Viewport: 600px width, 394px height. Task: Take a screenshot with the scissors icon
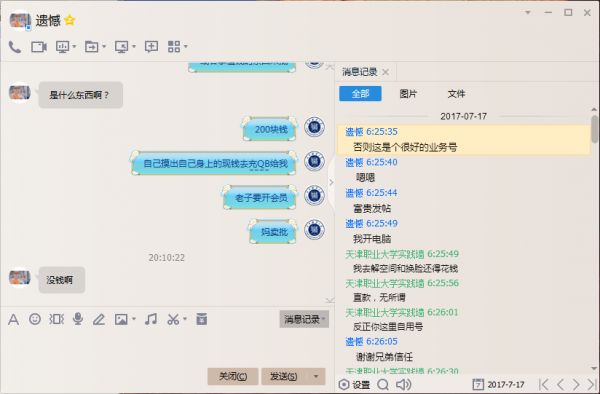point(173,319)
